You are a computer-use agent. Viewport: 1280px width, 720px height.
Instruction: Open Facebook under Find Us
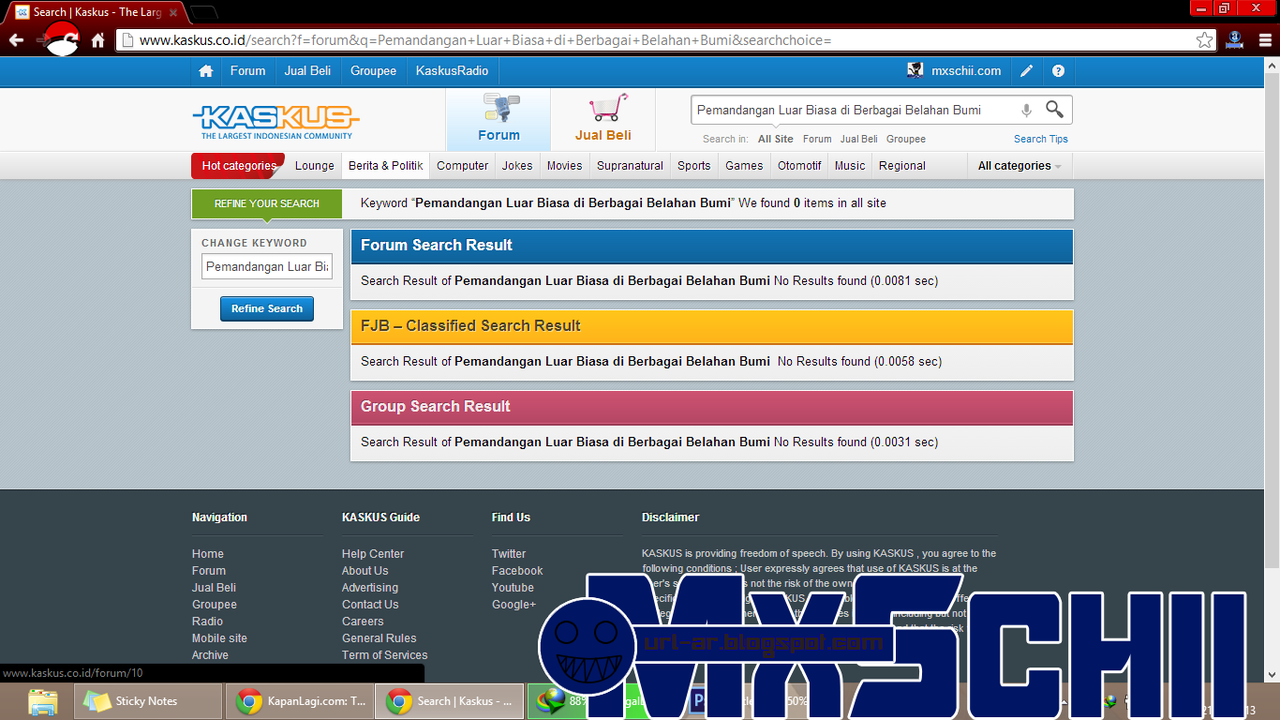pos(517,571)
